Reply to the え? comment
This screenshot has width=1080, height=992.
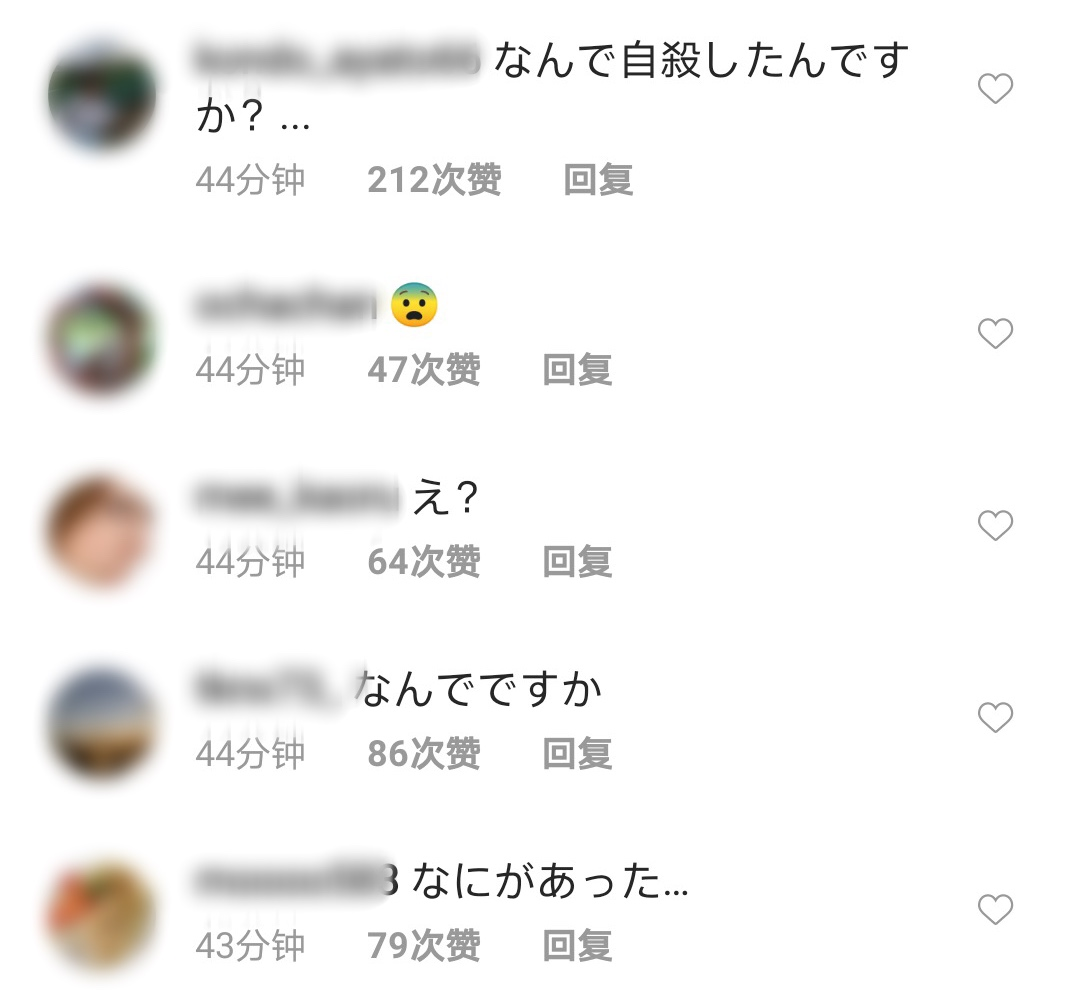pyautogui.click(x=577, y=562)
